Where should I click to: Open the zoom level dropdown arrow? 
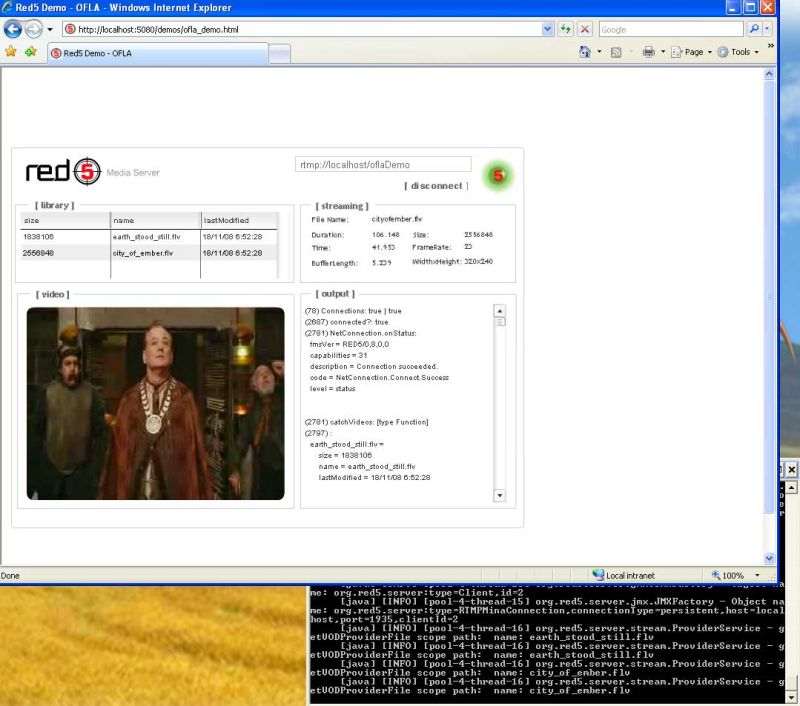click(757, 575)
